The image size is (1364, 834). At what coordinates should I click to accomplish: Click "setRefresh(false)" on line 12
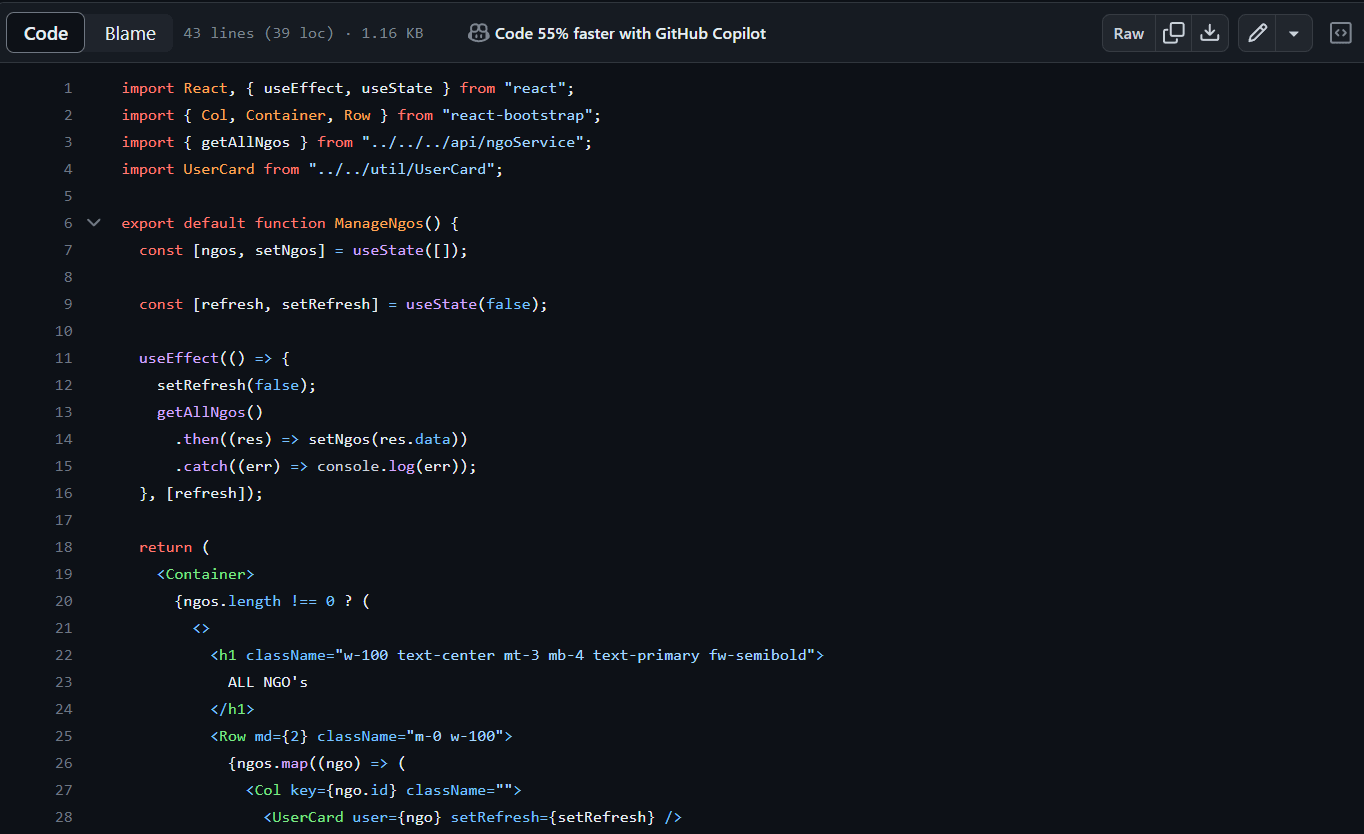[232, 385]
